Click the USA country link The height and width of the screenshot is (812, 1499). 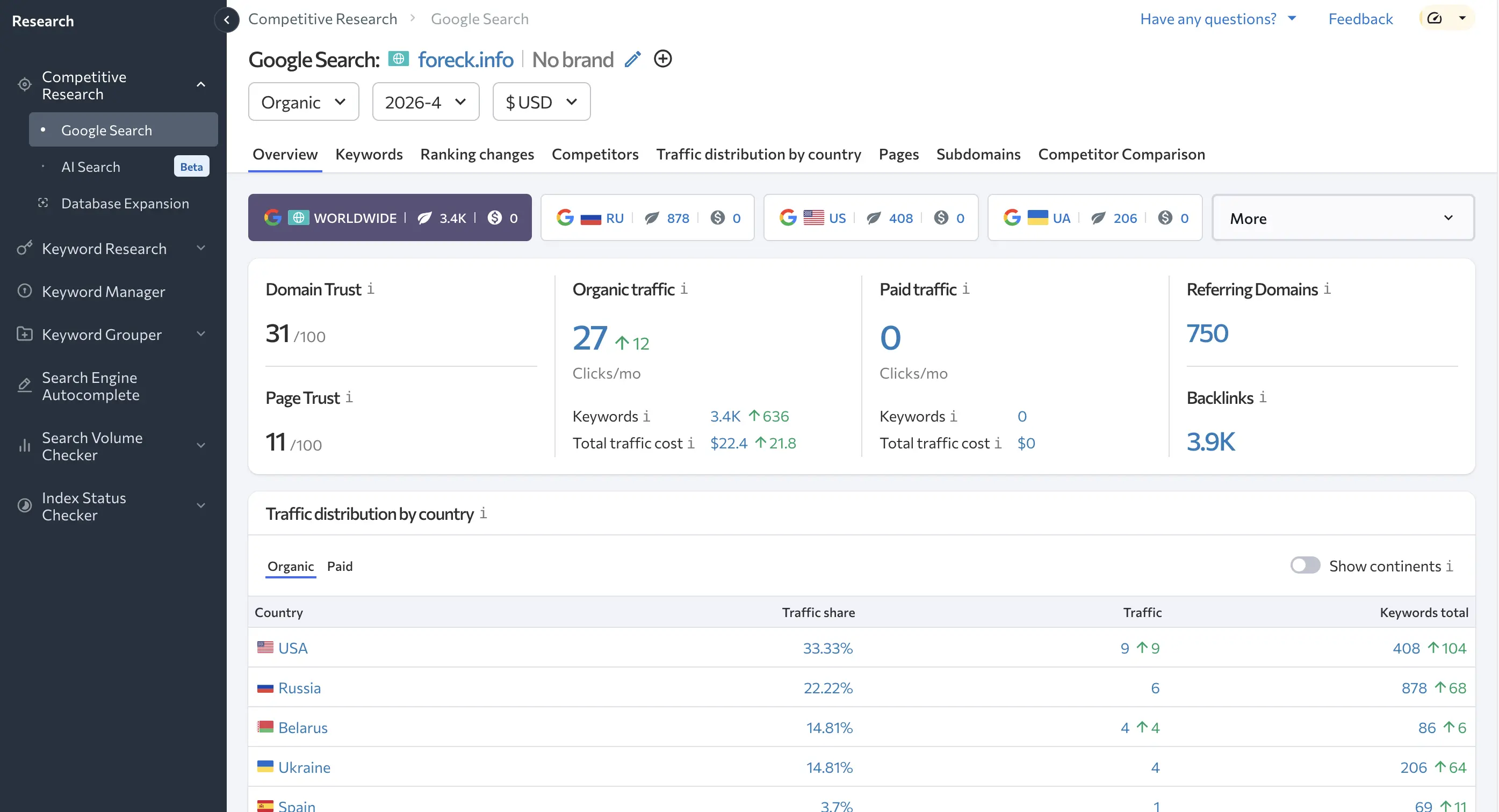click(x=293, y=648)
